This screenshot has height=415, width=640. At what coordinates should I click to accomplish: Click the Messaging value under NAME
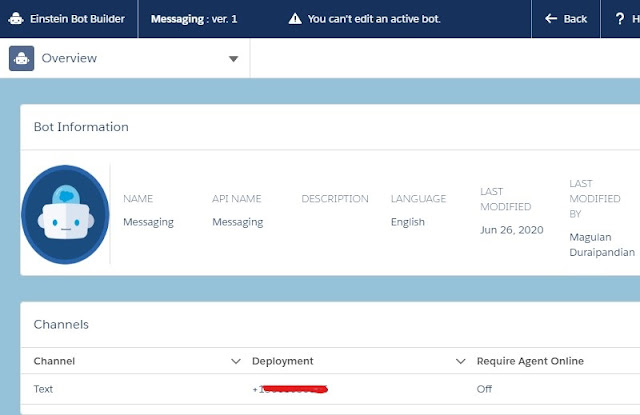pos(148,222)
